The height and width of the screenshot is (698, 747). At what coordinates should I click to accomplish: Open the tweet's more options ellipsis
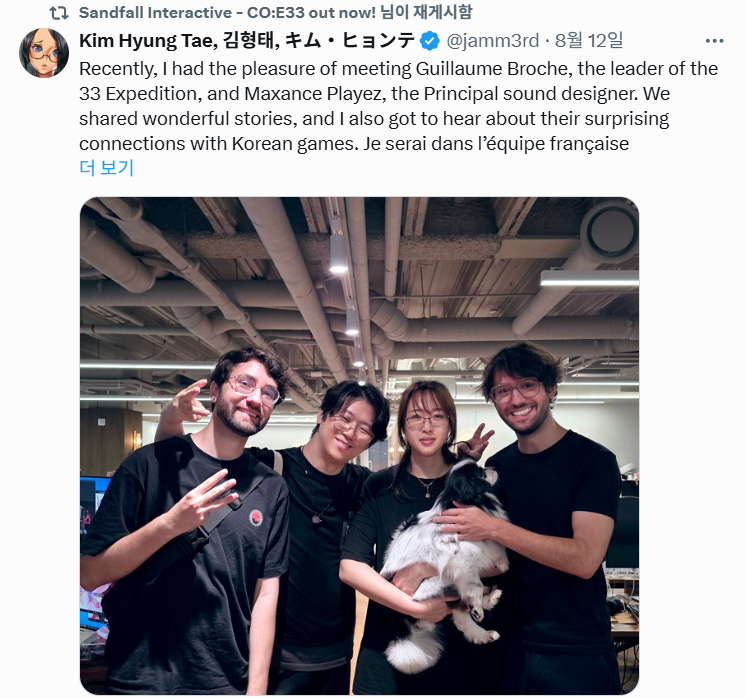[714, 41]
